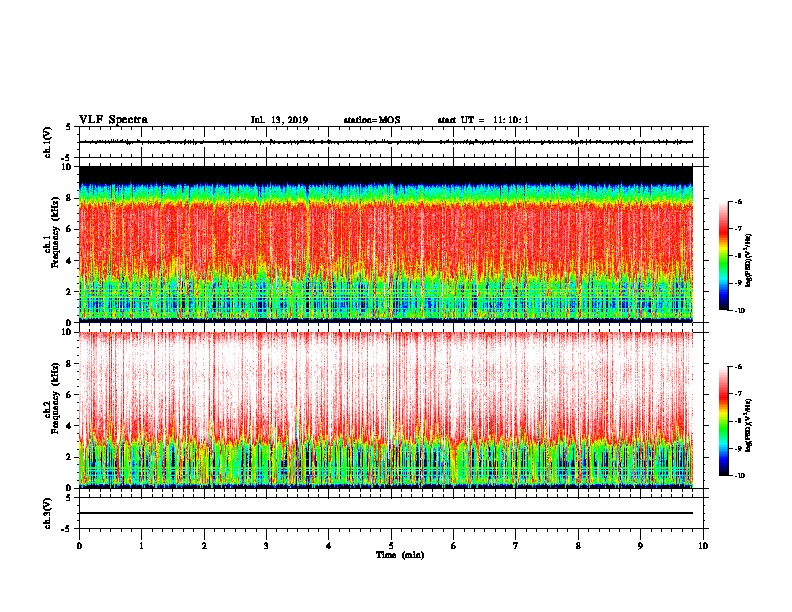Viewport: 792px width, 612px height.
Task: Click the "station=MOS" header label
Action: 372,120
